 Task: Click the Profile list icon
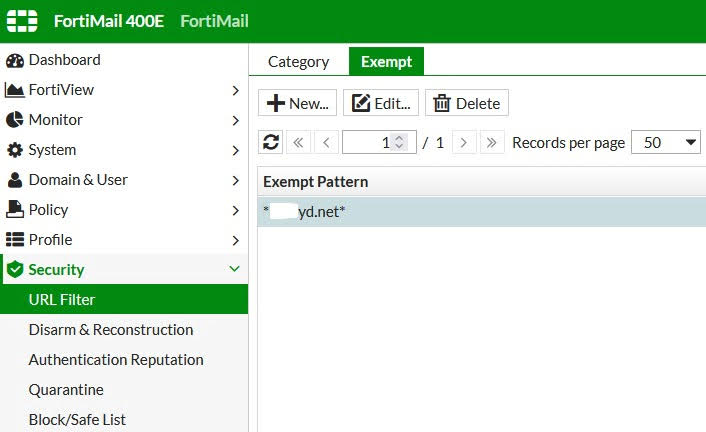click(x=15, y=240)
